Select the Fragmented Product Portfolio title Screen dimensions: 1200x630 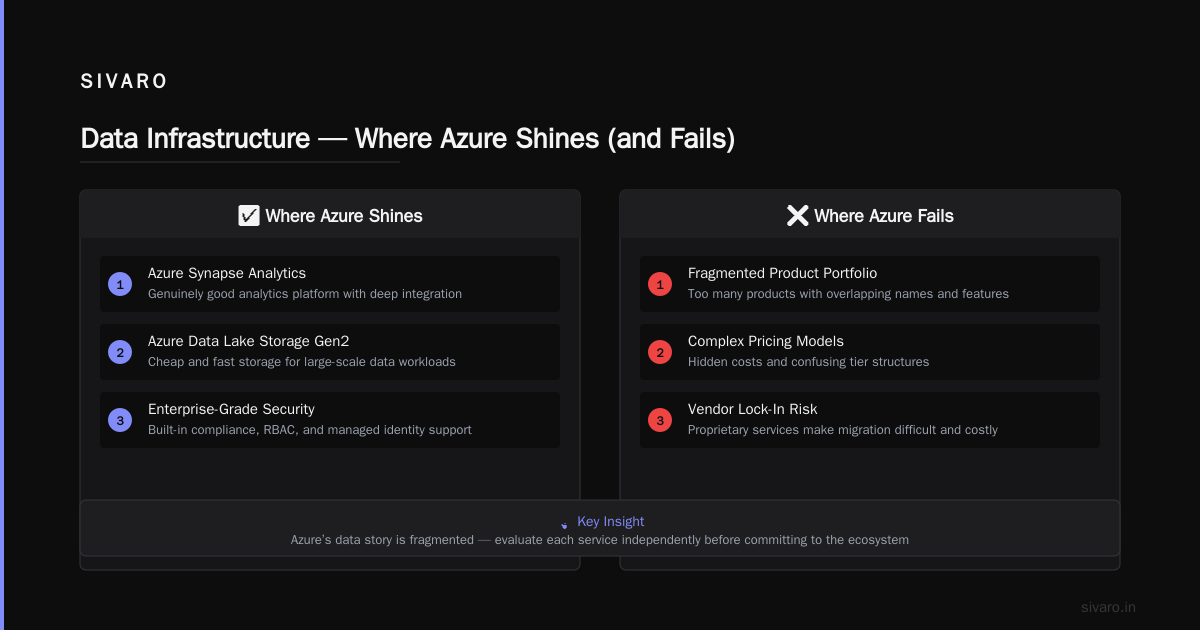click(x=782, y=273)
